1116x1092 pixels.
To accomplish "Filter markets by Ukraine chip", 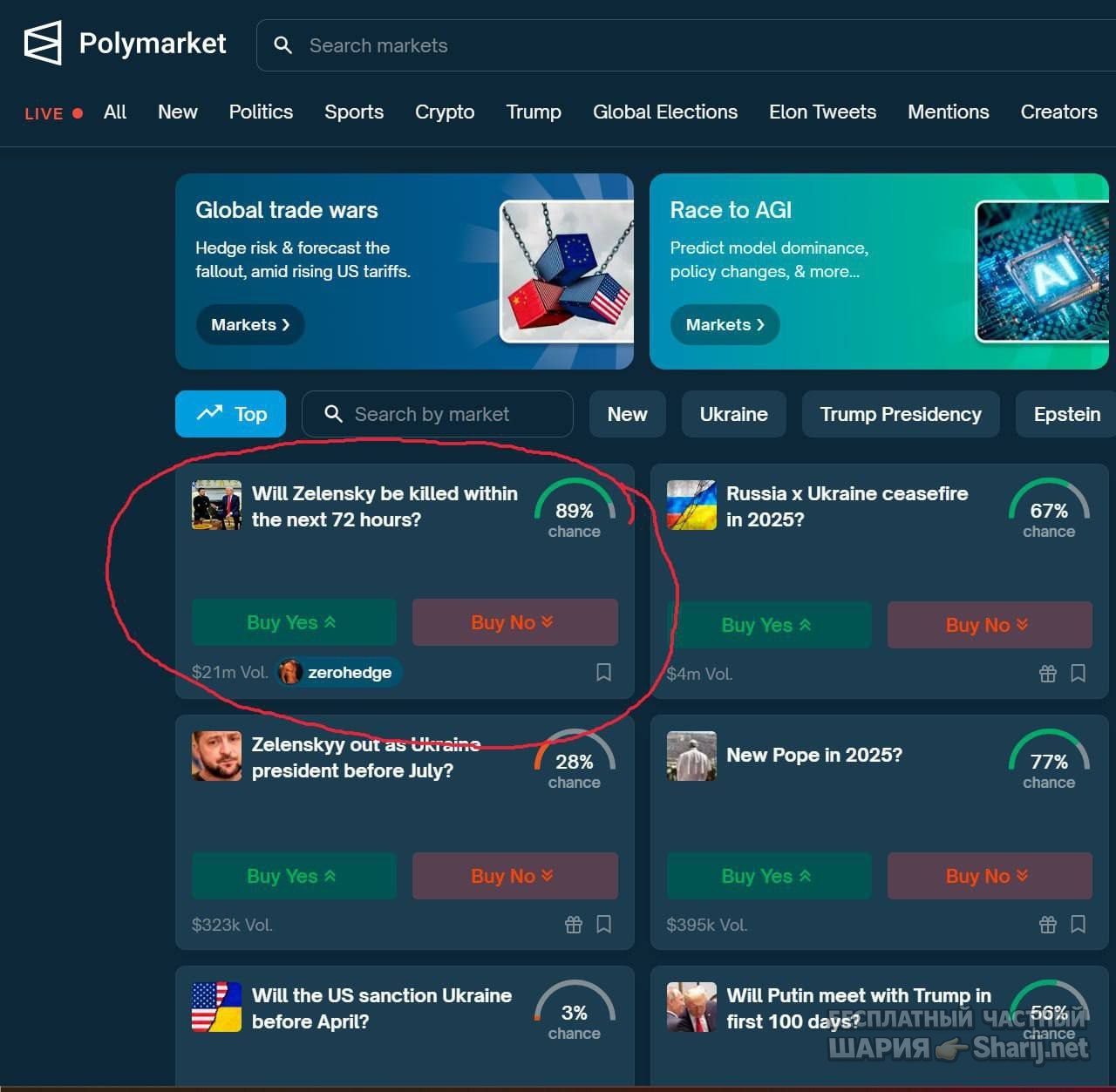I will tap(734, 414).
